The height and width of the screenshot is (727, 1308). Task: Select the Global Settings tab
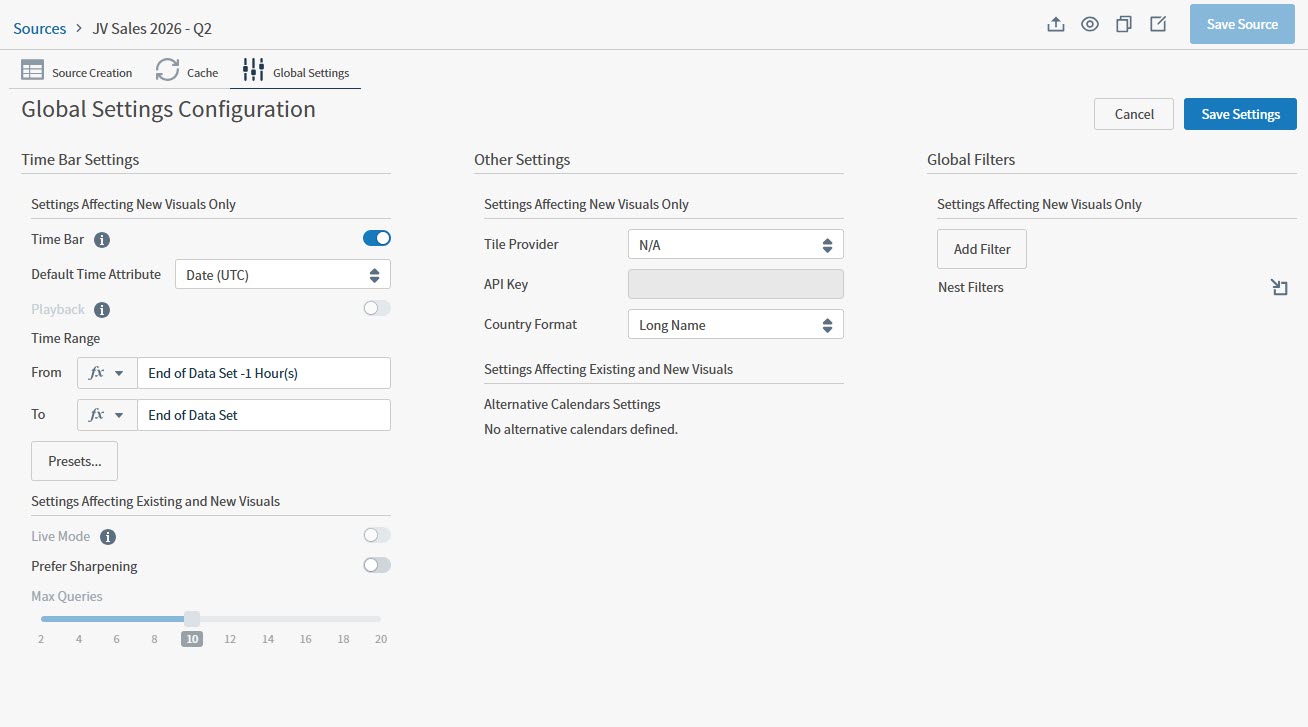(296, 72)
